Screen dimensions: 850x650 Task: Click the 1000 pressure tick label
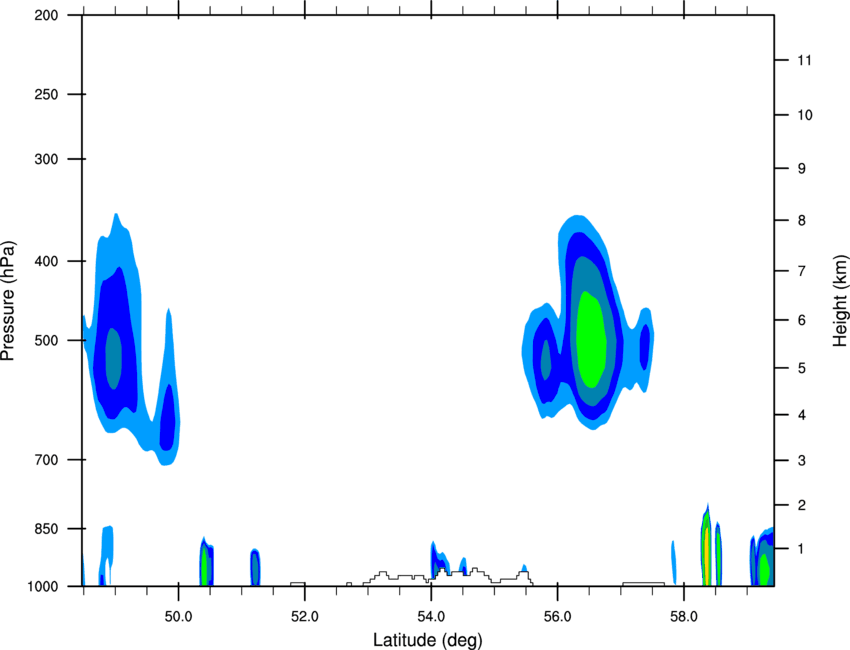(43, 587)
